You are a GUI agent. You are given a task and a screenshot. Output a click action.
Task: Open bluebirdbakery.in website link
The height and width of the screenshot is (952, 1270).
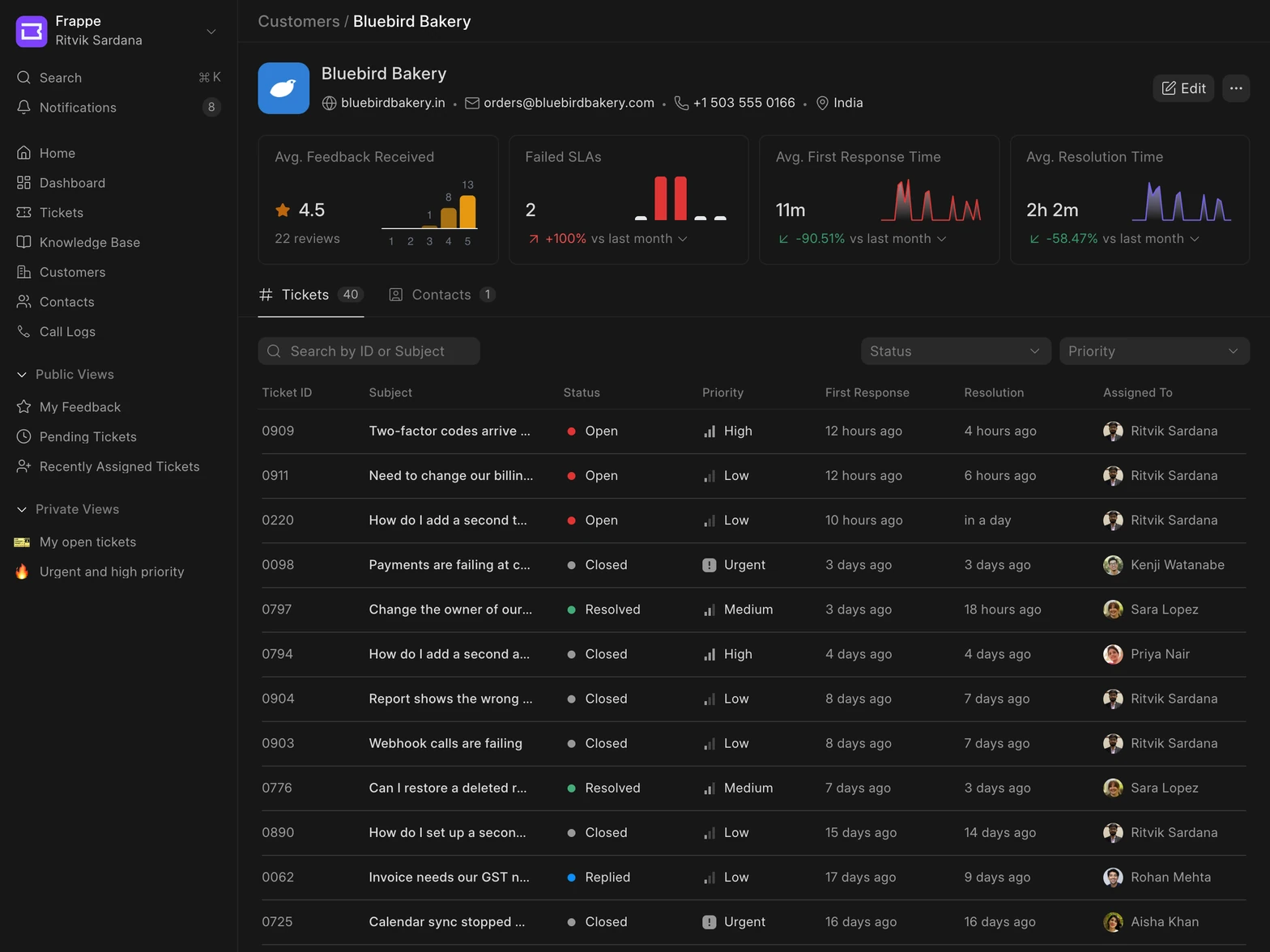(393, 103)
